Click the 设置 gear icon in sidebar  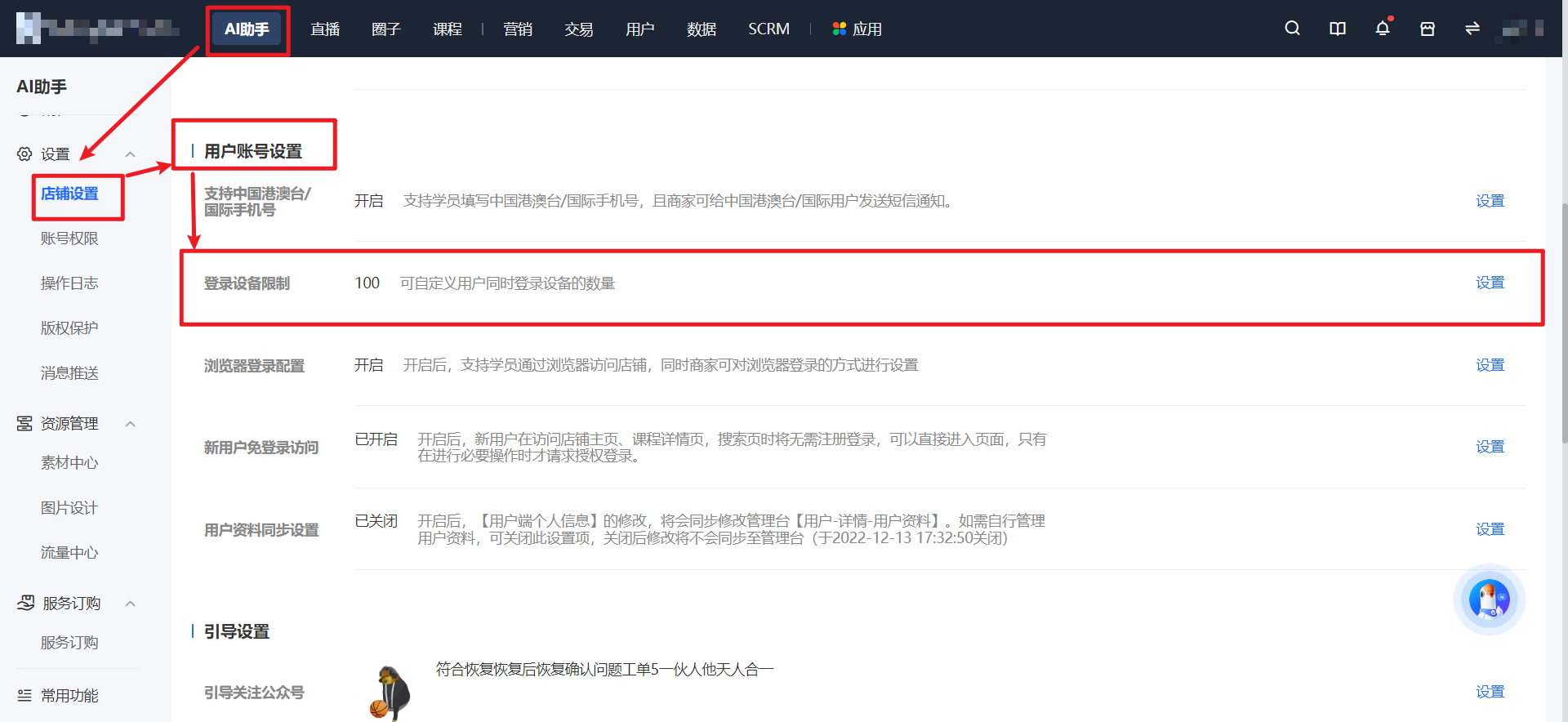[24, 154]
